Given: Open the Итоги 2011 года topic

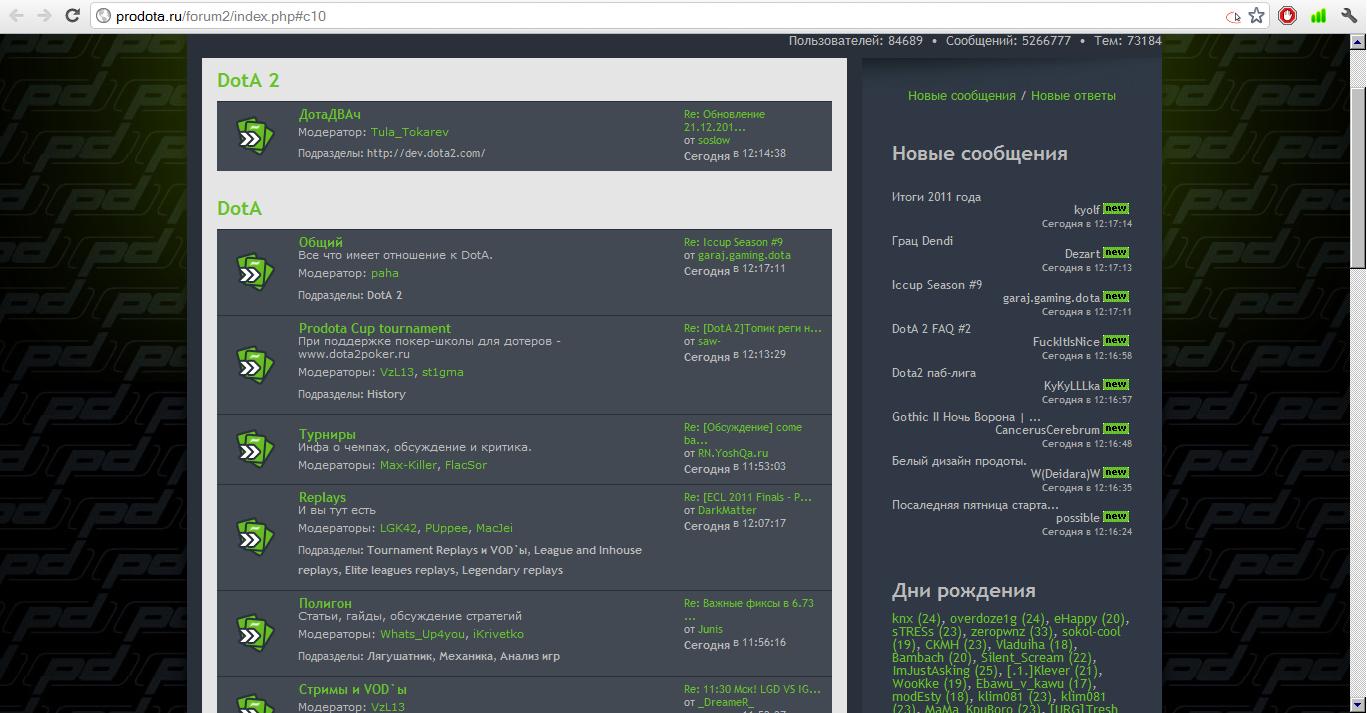Looking at the screenshot, I should tap(936, 197).
